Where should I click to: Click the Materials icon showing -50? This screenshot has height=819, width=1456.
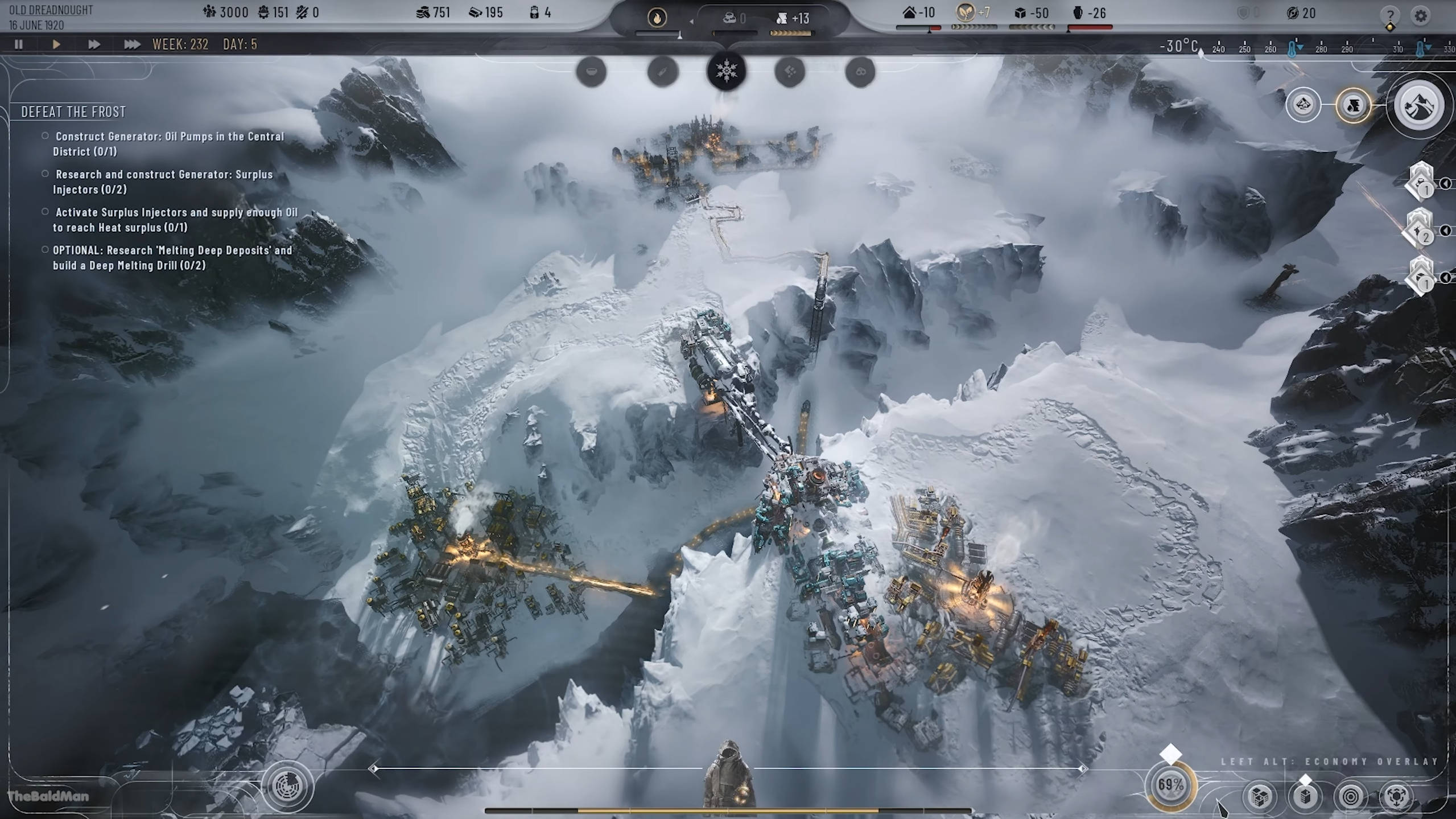[1032, 12]
